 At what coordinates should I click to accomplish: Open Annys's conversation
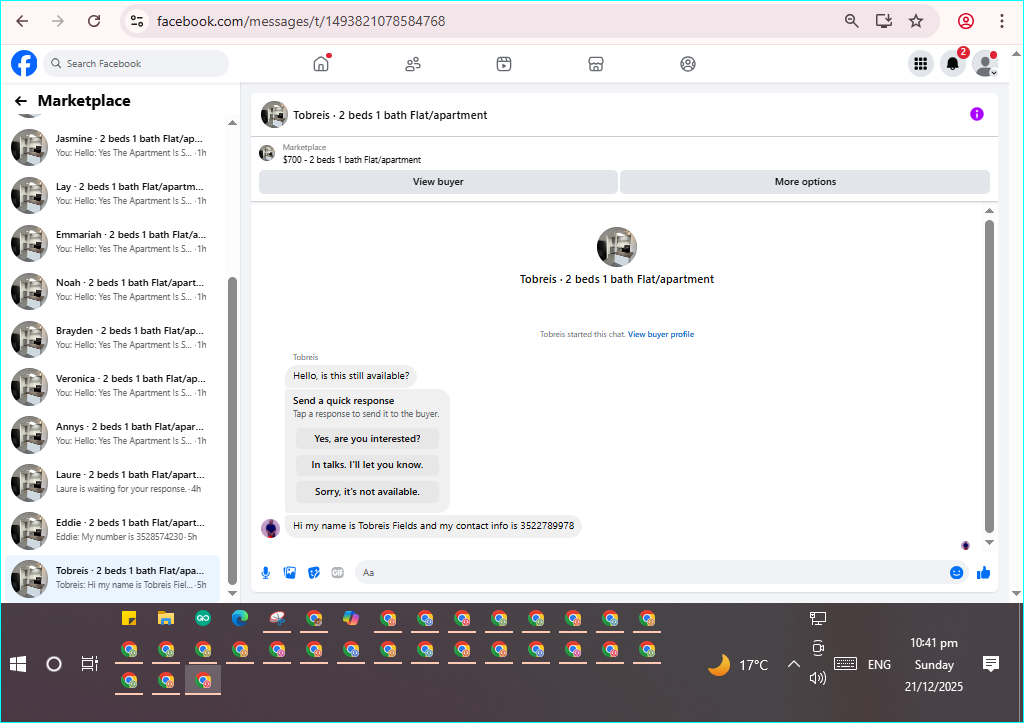tap(112, 434)
